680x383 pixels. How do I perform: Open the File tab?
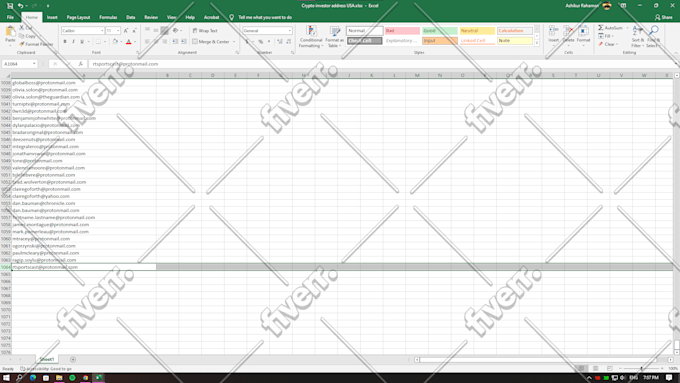[10, 17]
